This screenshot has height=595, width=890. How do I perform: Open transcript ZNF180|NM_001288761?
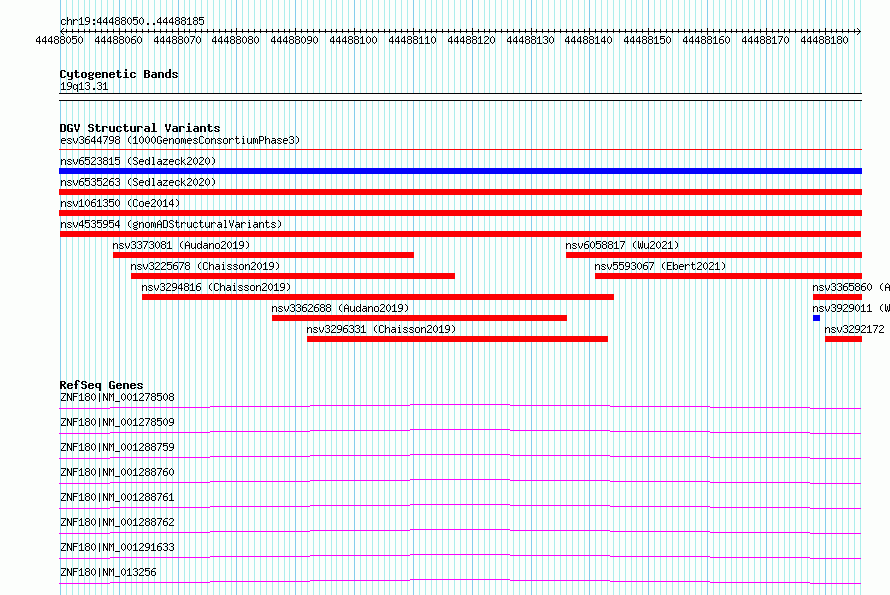tap(117, 497)
